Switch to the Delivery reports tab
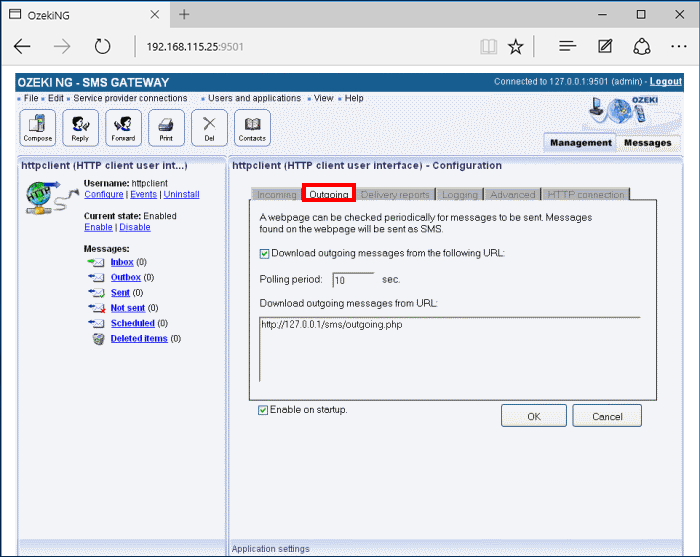 point(394,194)
